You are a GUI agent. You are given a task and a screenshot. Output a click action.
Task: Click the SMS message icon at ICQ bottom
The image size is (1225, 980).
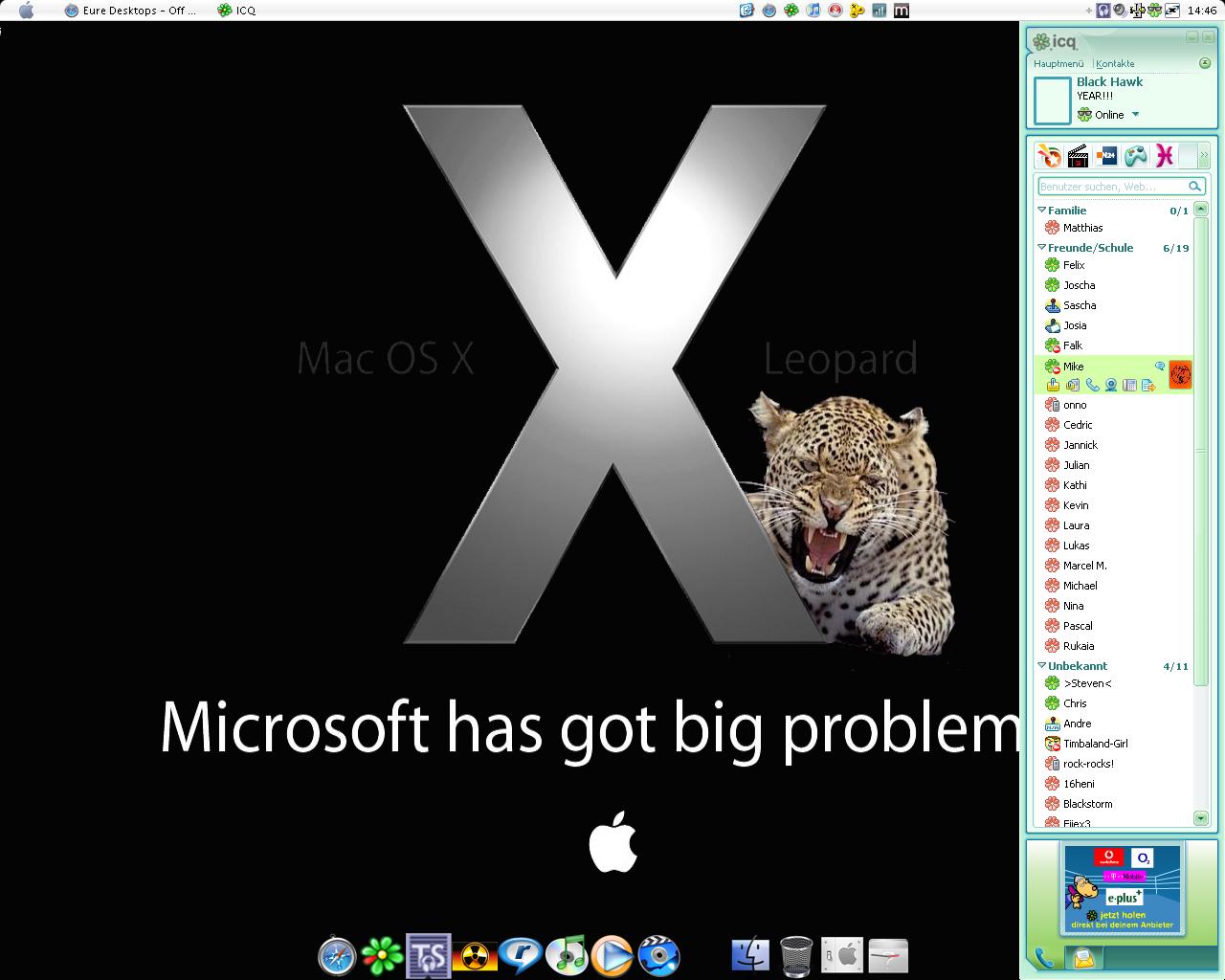pos(1082,957)
